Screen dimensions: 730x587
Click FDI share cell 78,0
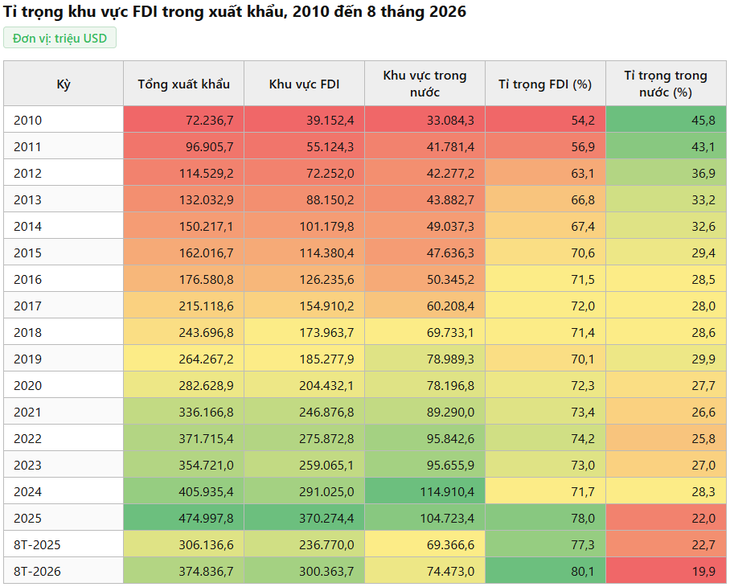click(x=545, y=518)
